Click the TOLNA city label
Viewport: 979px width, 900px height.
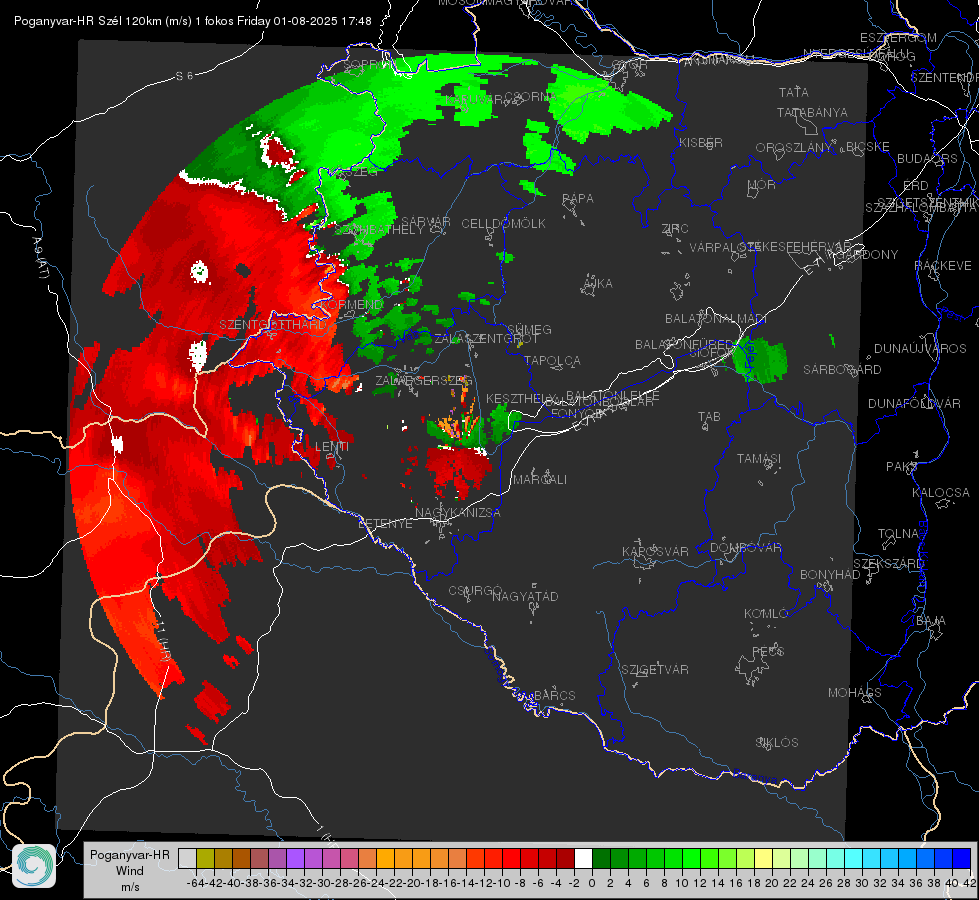pyautogui.click(x=898, y=534)
